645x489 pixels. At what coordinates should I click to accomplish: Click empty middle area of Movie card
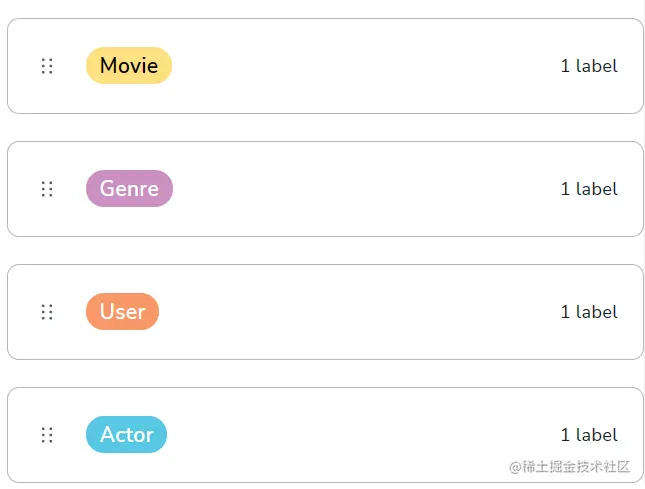pos(360,66)
